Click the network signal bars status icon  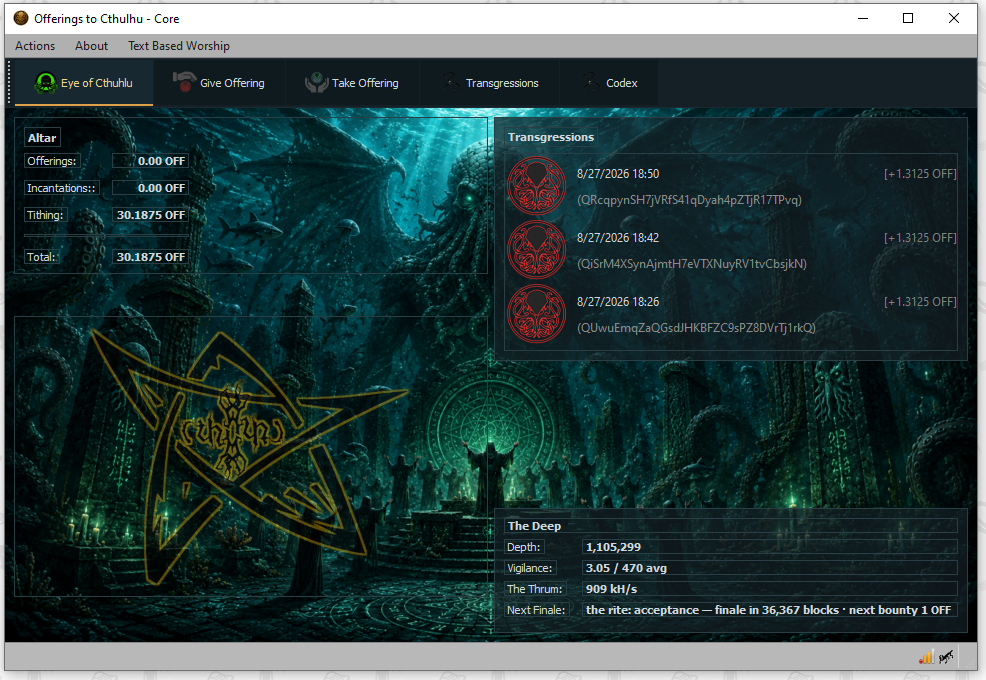click(926, 657)
